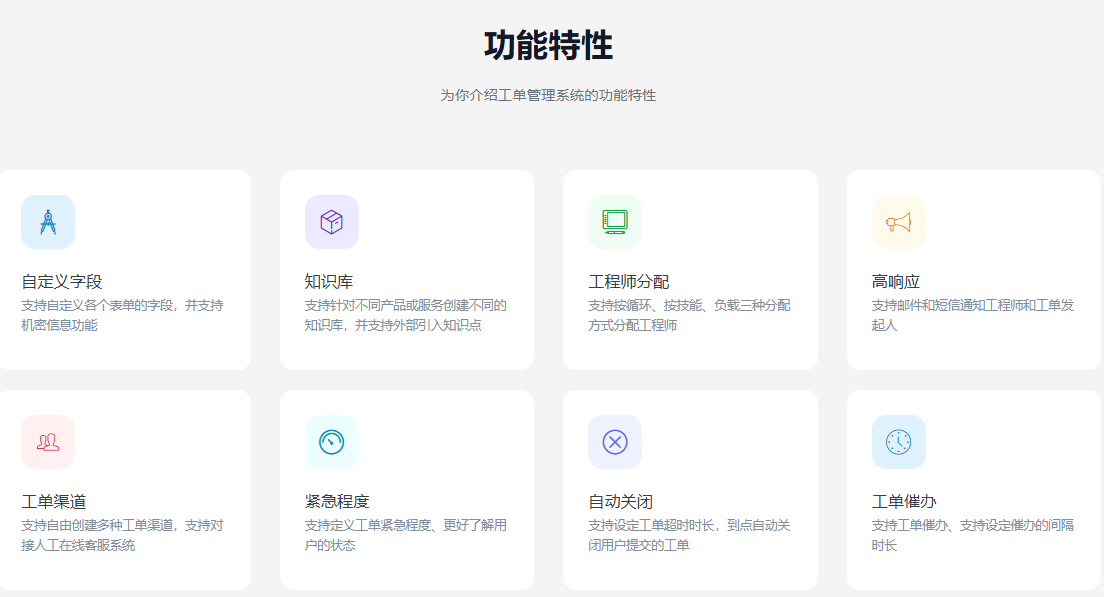Select the 工单渠道 feature title
Screen dimensions: 1104x597
54,502
